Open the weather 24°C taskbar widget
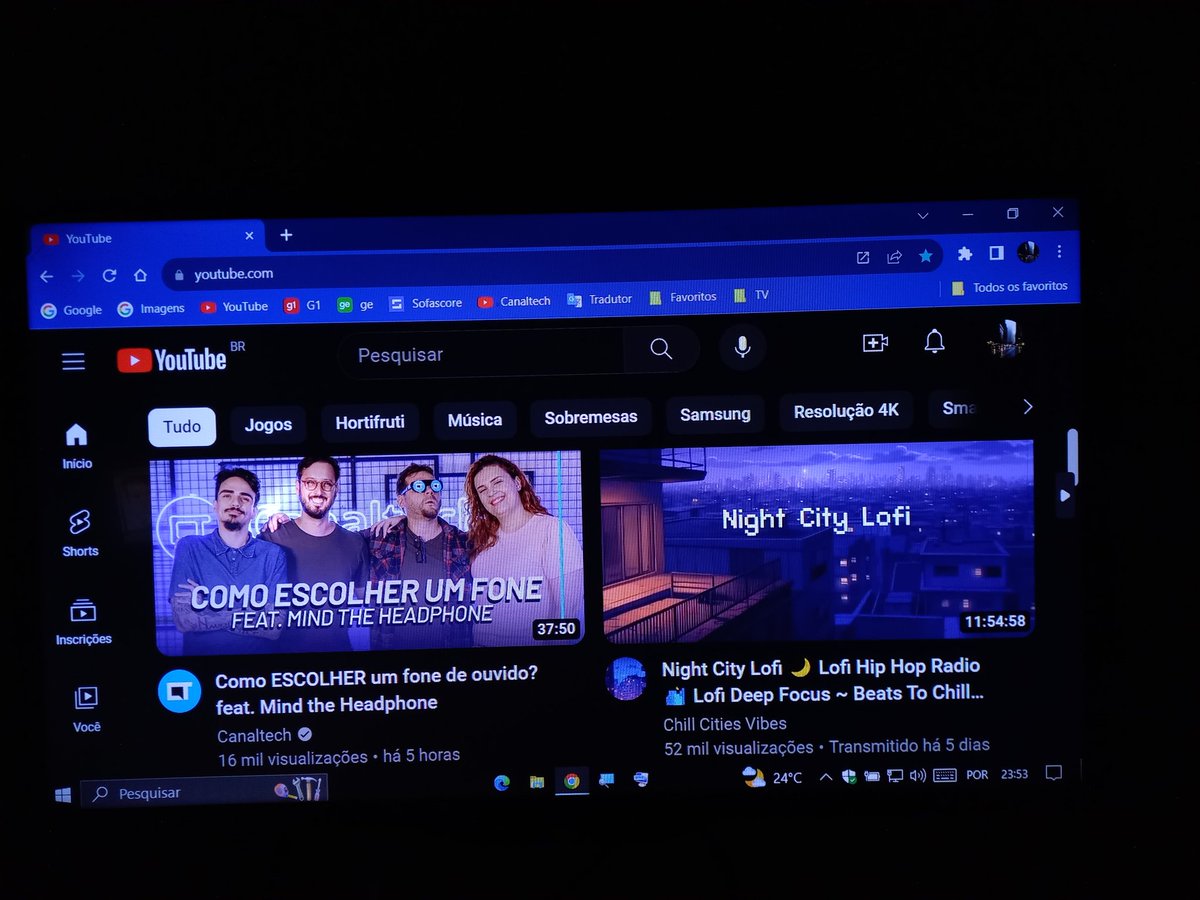 click(x=772, y=777)
